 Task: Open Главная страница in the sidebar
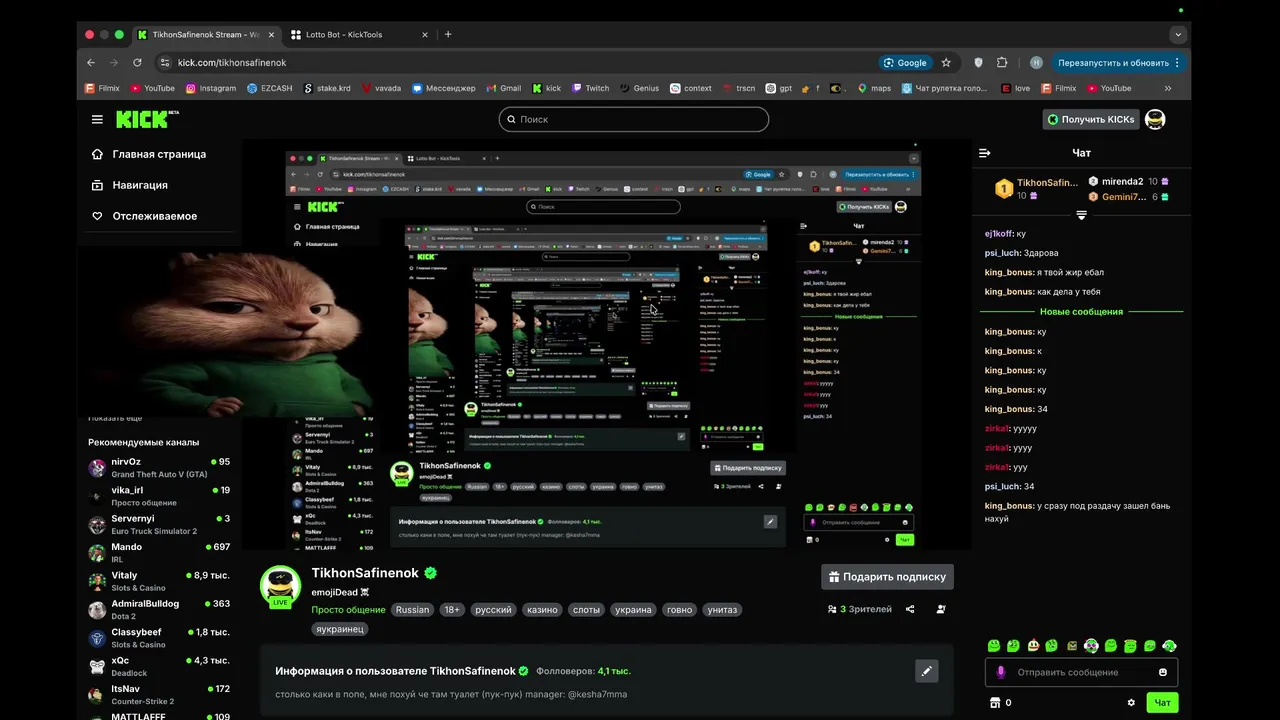tap(149, 154)
